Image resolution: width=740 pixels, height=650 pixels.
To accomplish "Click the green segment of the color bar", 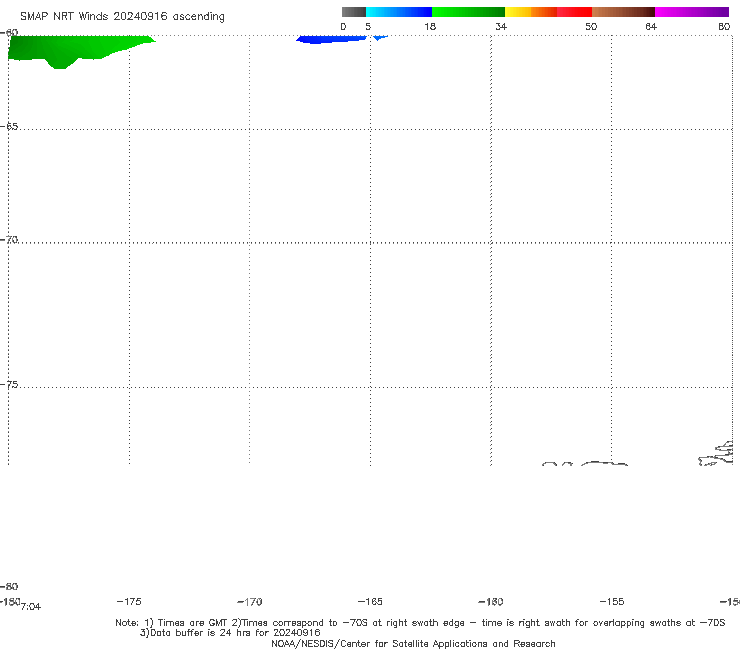I will point(468,12).
